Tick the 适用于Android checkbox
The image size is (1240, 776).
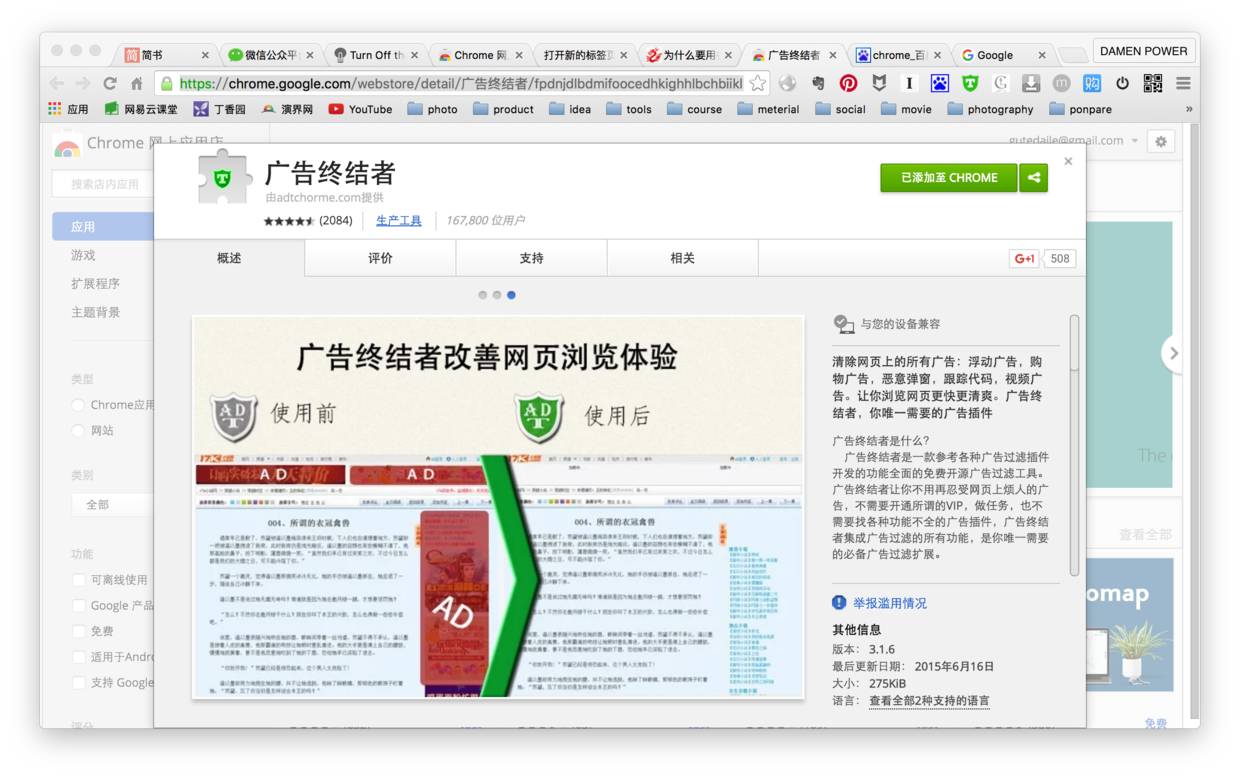click(78, 657)
